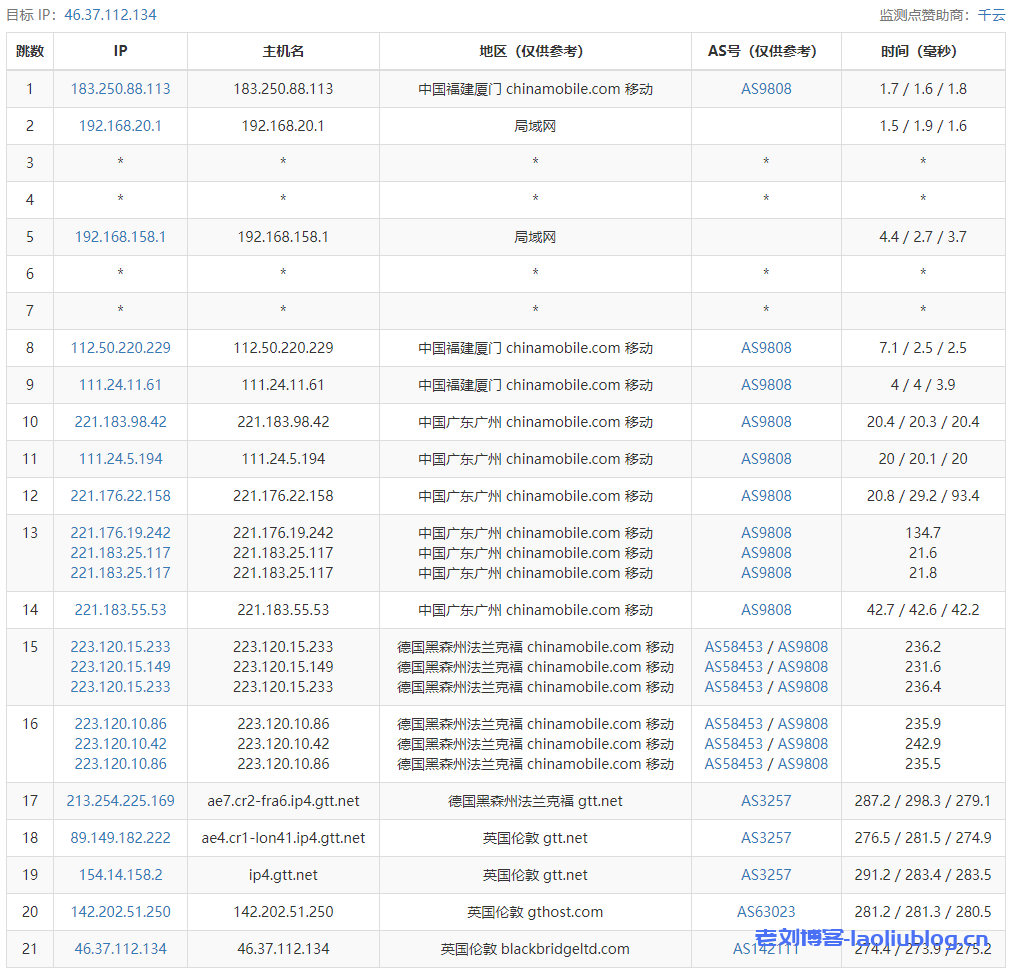The width and height of the screenshot is (1014, 976).
Task: Click the 111.24.11.61 IP link
Action: (120, 385)
